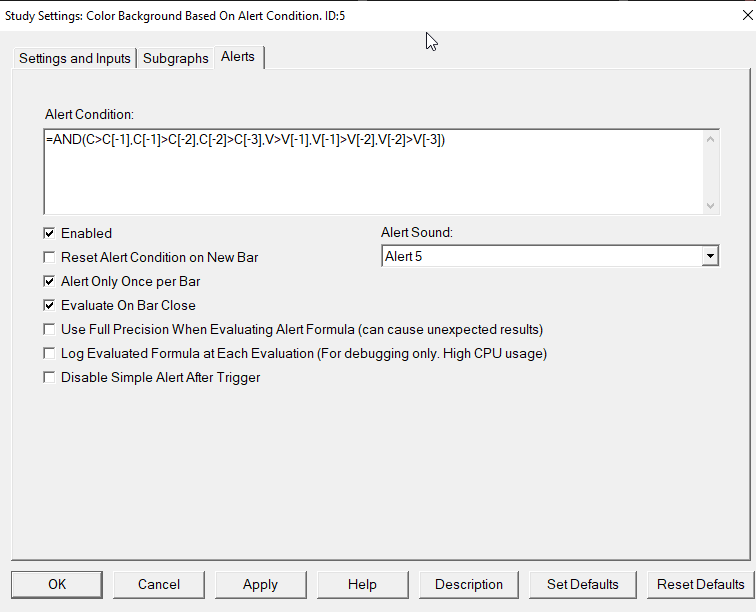Uncheck the Enabled checkbox
The image size is (756, 612).
tap(49, 233)
